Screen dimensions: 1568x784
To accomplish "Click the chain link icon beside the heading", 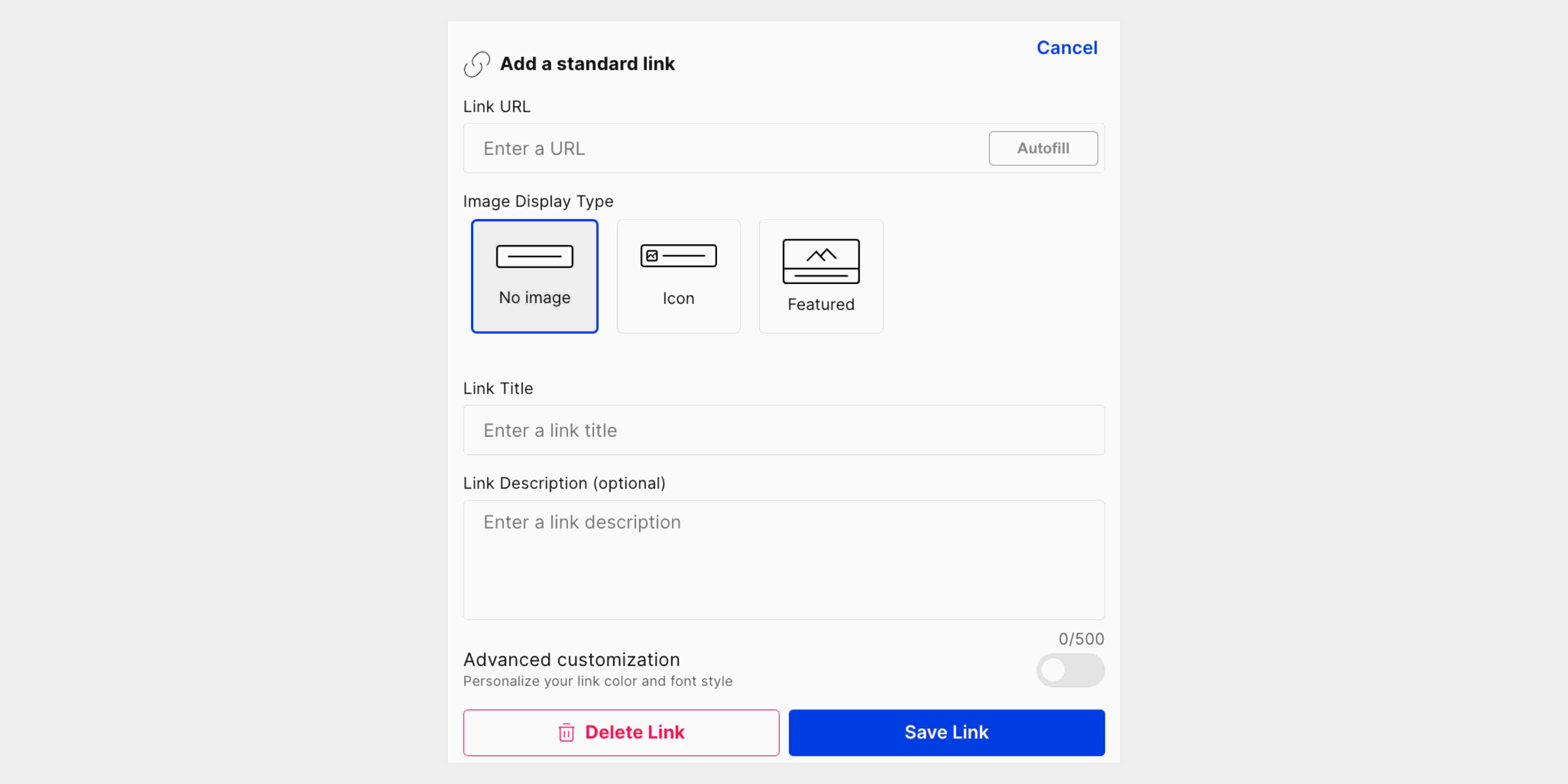I will 477,64.
